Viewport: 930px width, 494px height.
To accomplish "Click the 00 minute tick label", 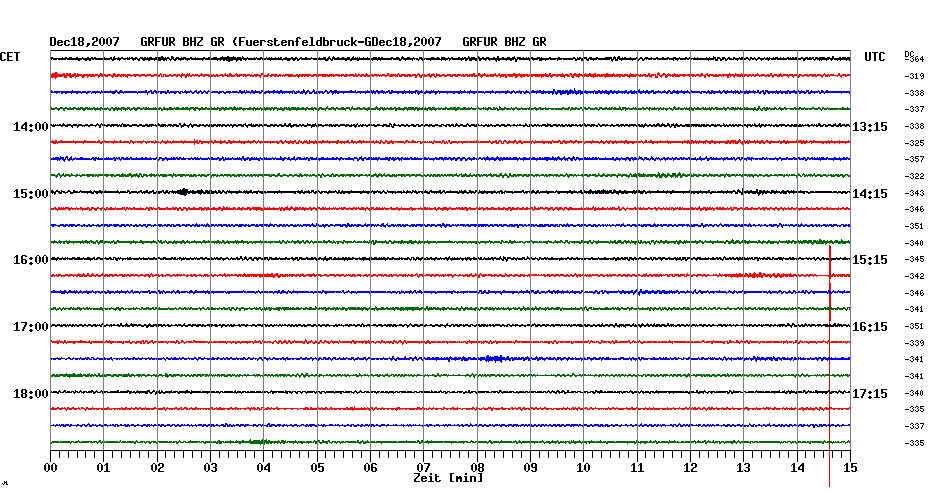I will 50,468.
